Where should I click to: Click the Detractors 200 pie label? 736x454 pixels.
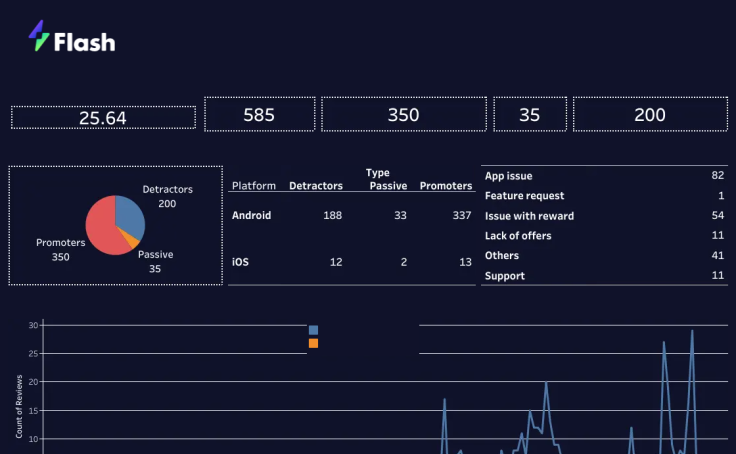(168, 196)
